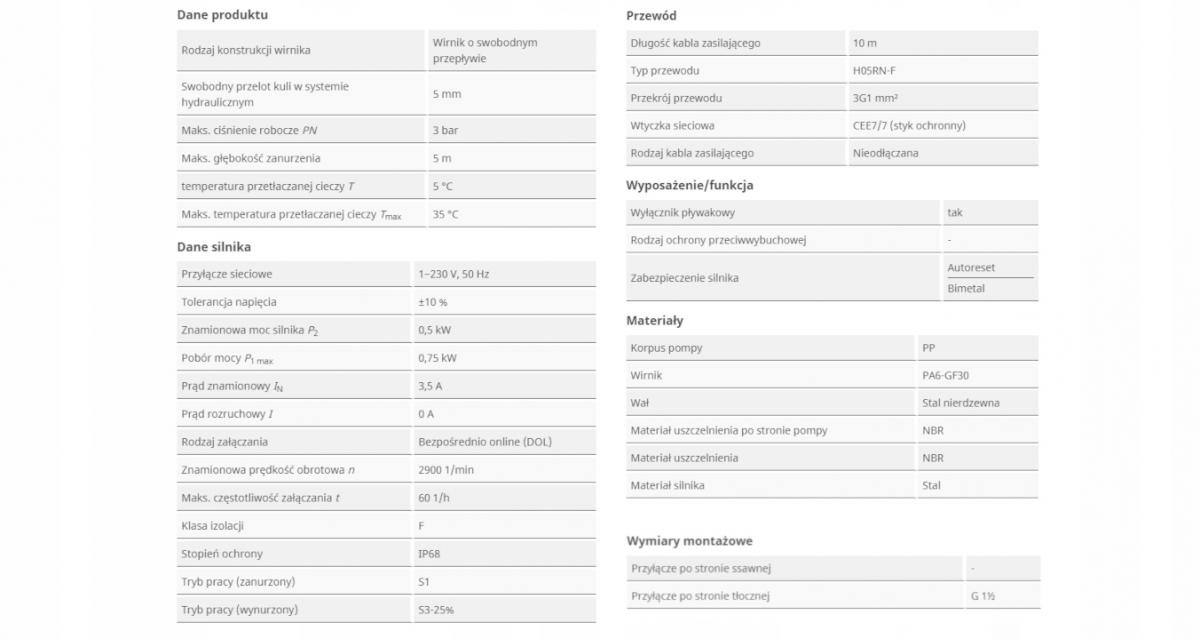Click the "Autoreset" motor protection value

pos(971,268)
